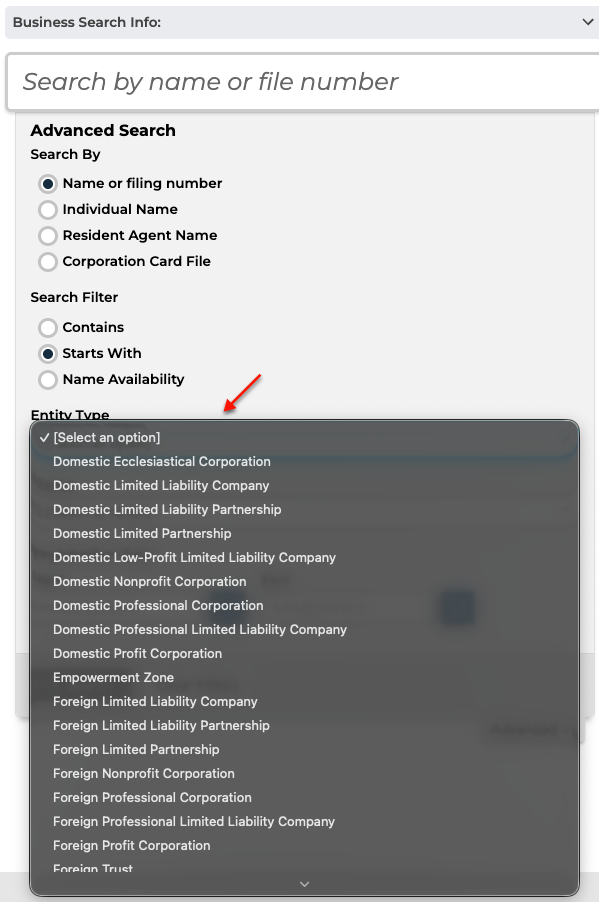599x902 pixels.
Task: Select Individual Name radio option
Action: pos(48,209)
